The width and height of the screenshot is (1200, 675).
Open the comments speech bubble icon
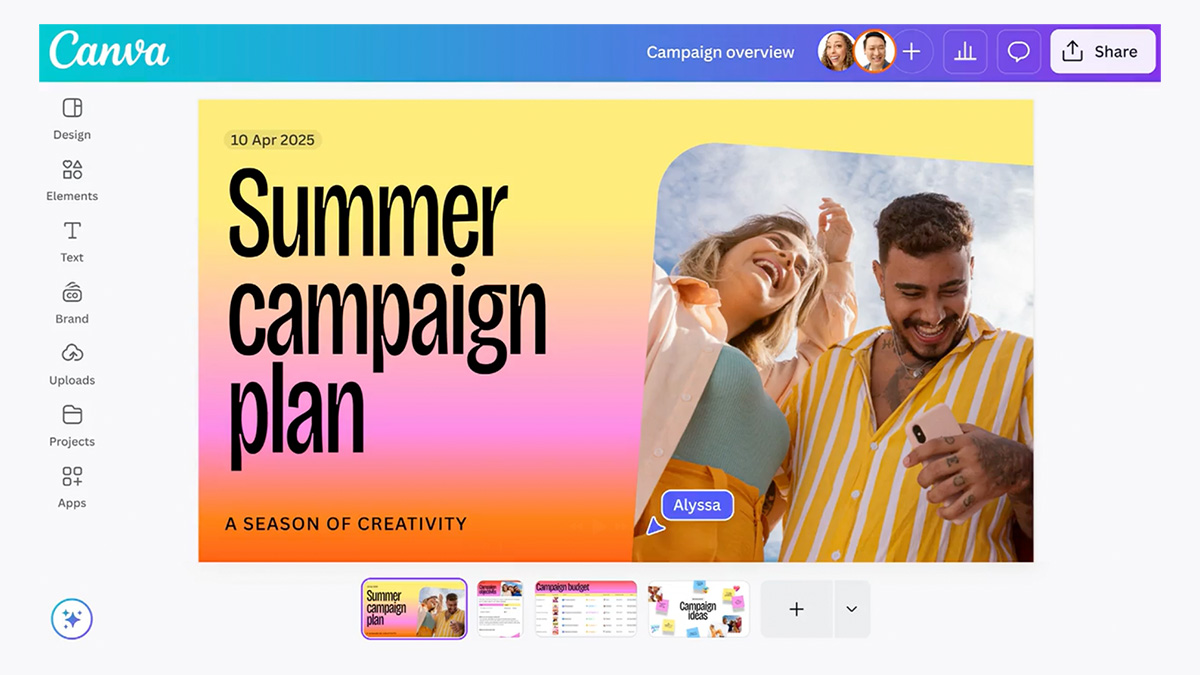click(1019, 52)
